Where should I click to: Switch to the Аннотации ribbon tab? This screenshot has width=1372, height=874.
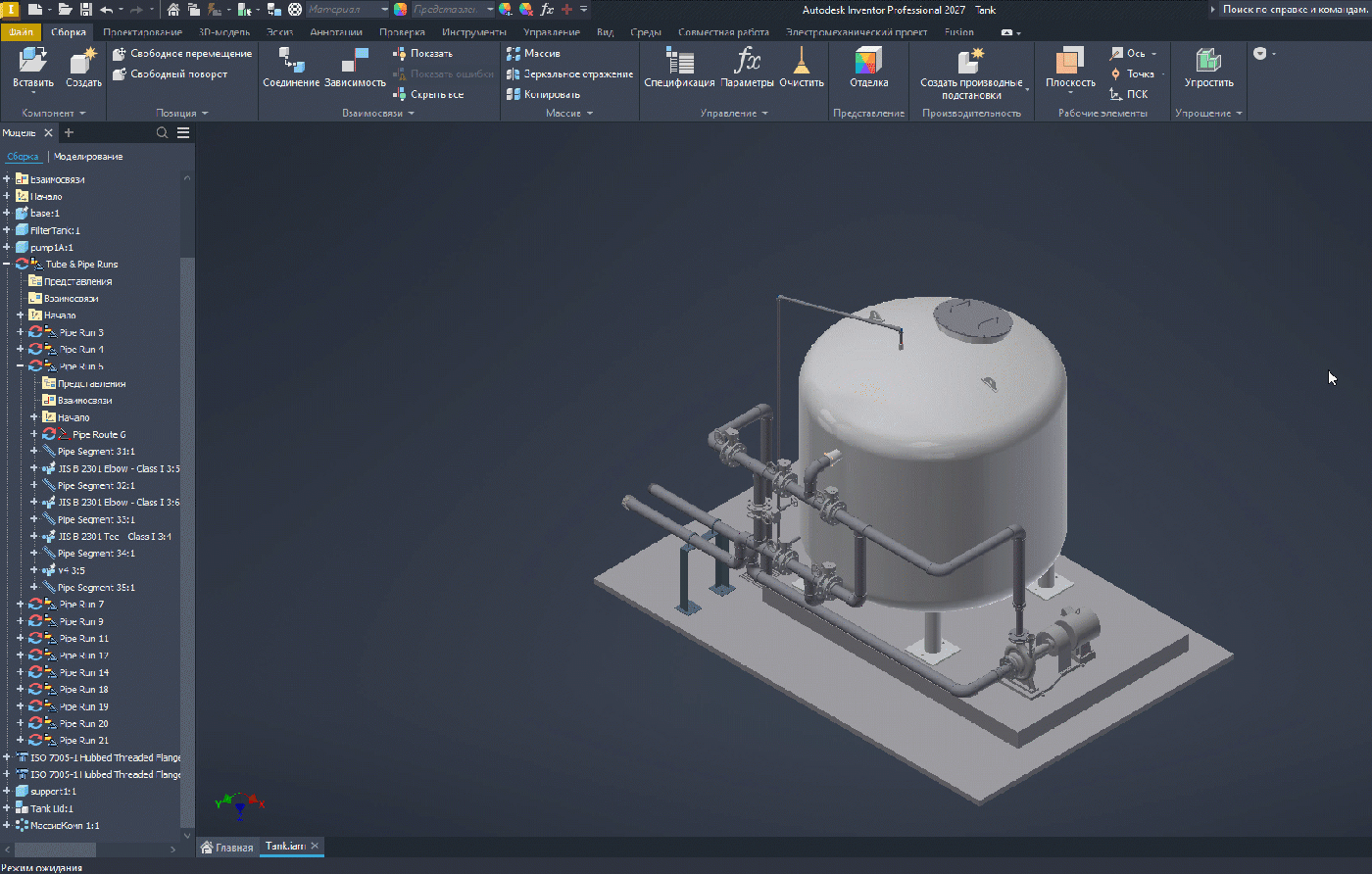coord(336,32)
